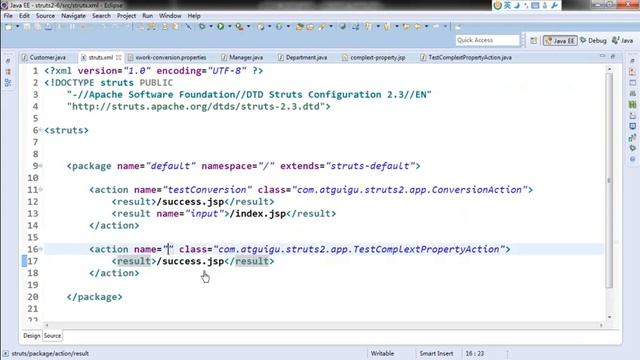
Task: Switch to the Debug perspective
Action: (x=593, y=40)
